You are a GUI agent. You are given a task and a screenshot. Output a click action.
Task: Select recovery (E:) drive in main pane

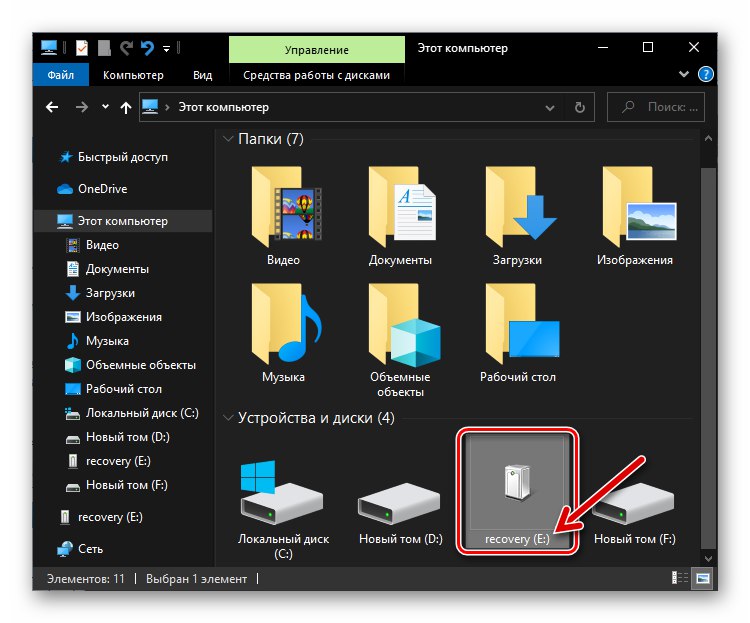coord(517,490)
